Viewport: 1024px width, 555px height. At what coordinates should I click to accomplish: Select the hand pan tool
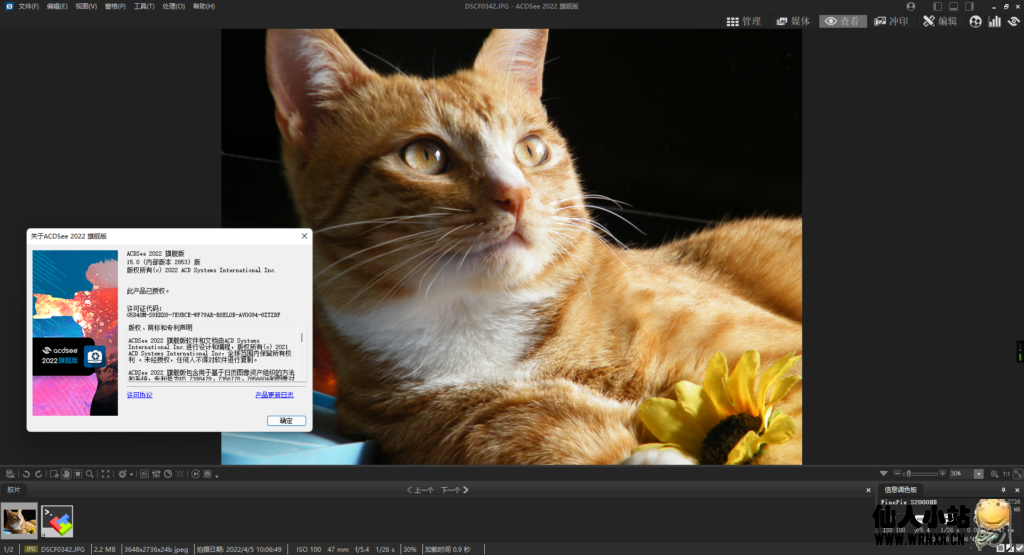(65, 474)
